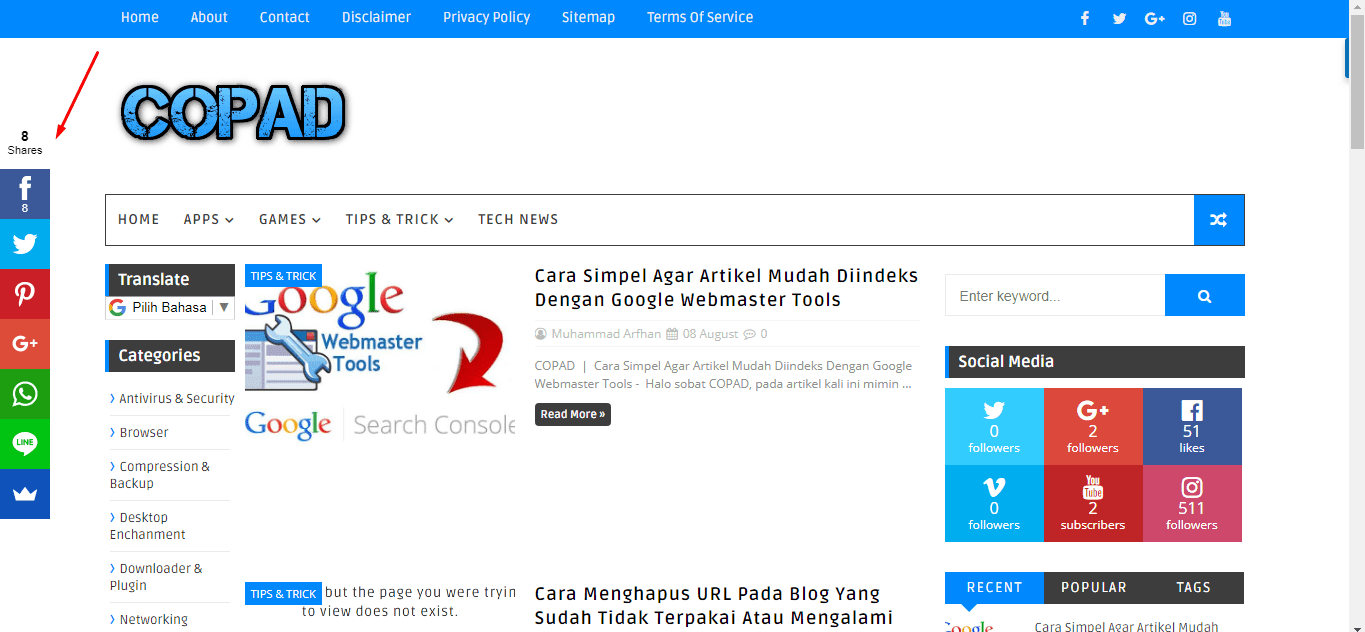The width and height of the screenshot is (1365, 632).
Task: Open Facebook likes tile in Social Media
Action: click(x=1192, y=426)
